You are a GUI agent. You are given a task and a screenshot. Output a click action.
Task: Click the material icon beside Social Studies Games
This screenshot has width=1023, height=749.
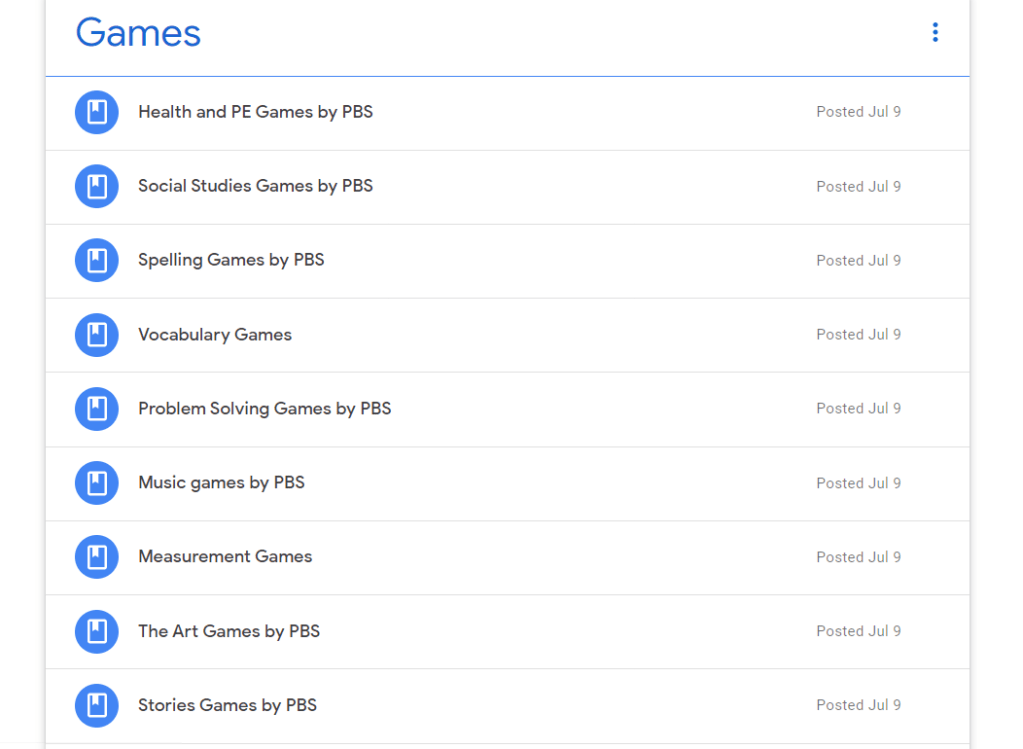pos(97,186)
